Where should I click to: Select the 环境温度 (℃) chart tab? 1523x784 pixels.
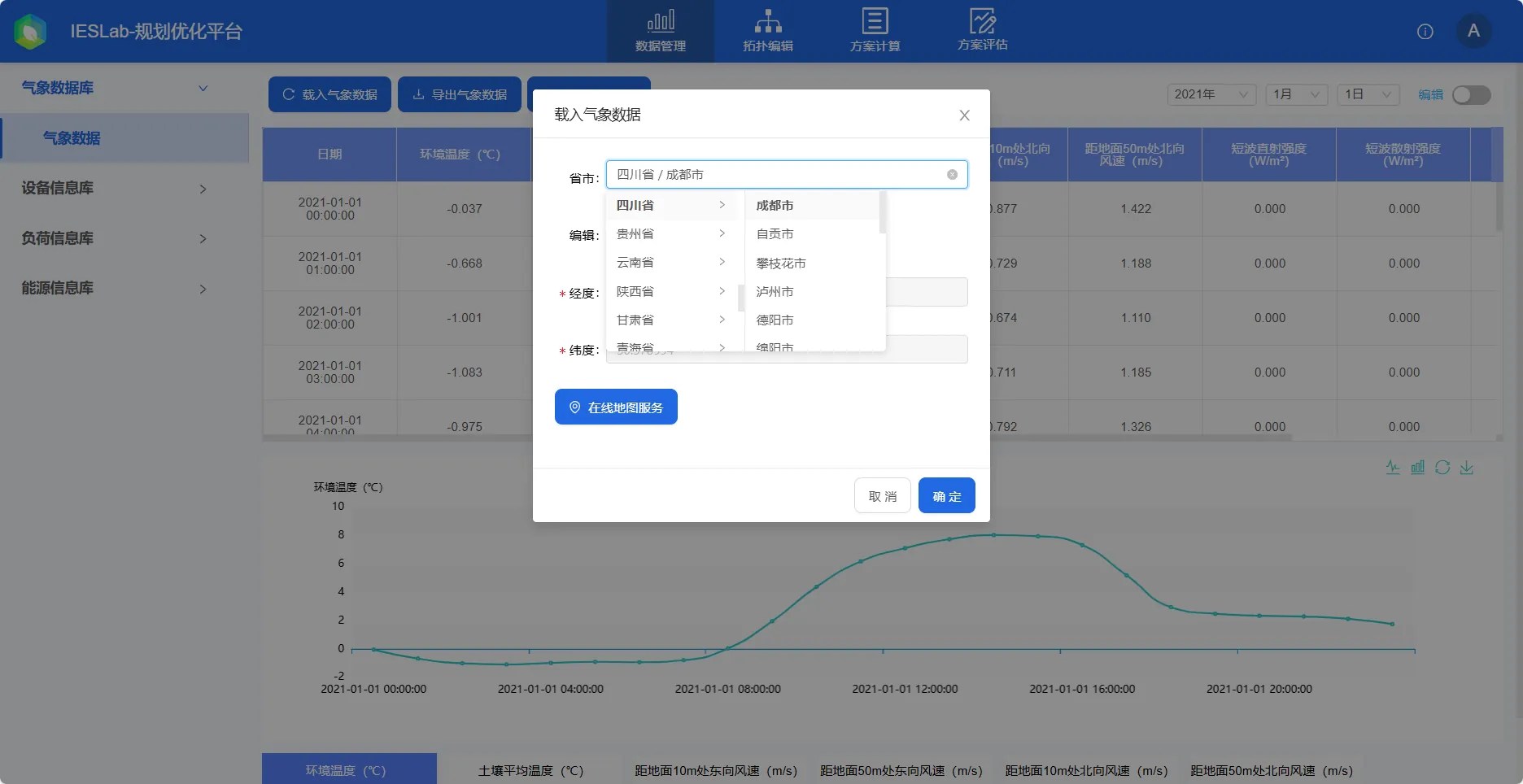point(349,769)
